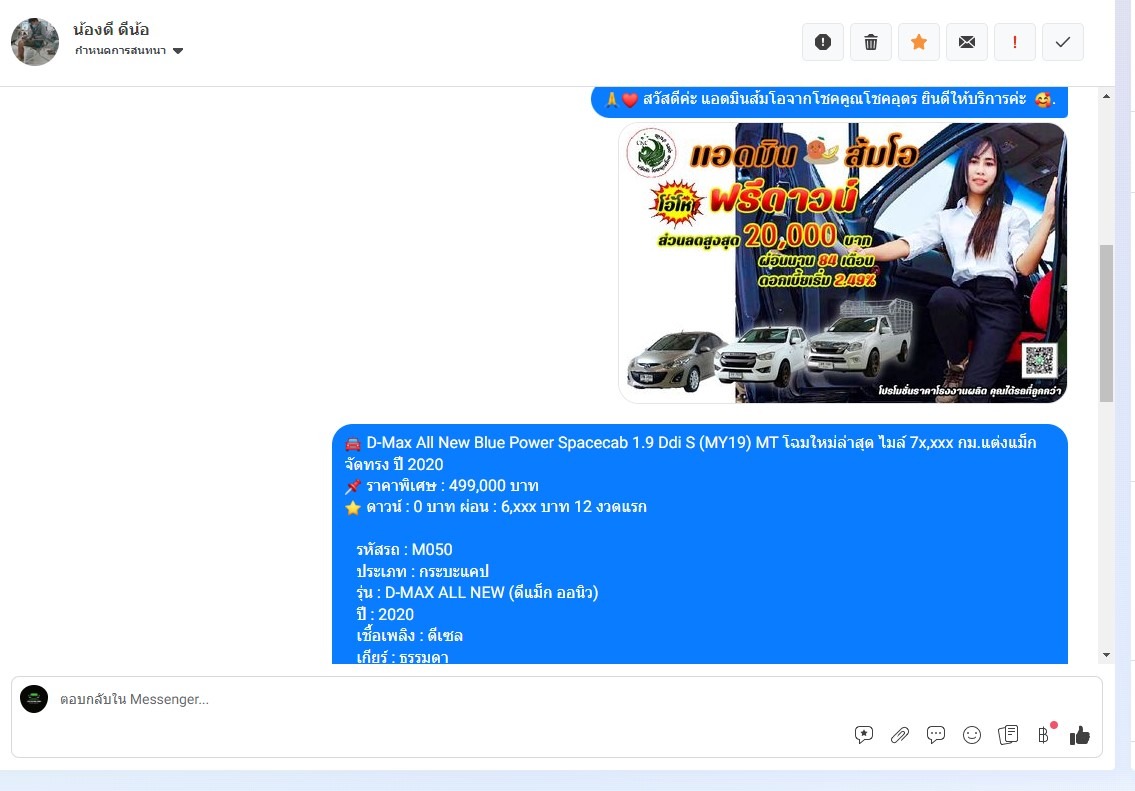Open saved replies star-bubble icon
The width and height of the screenshot is (1135, 791).
point(864,735)
